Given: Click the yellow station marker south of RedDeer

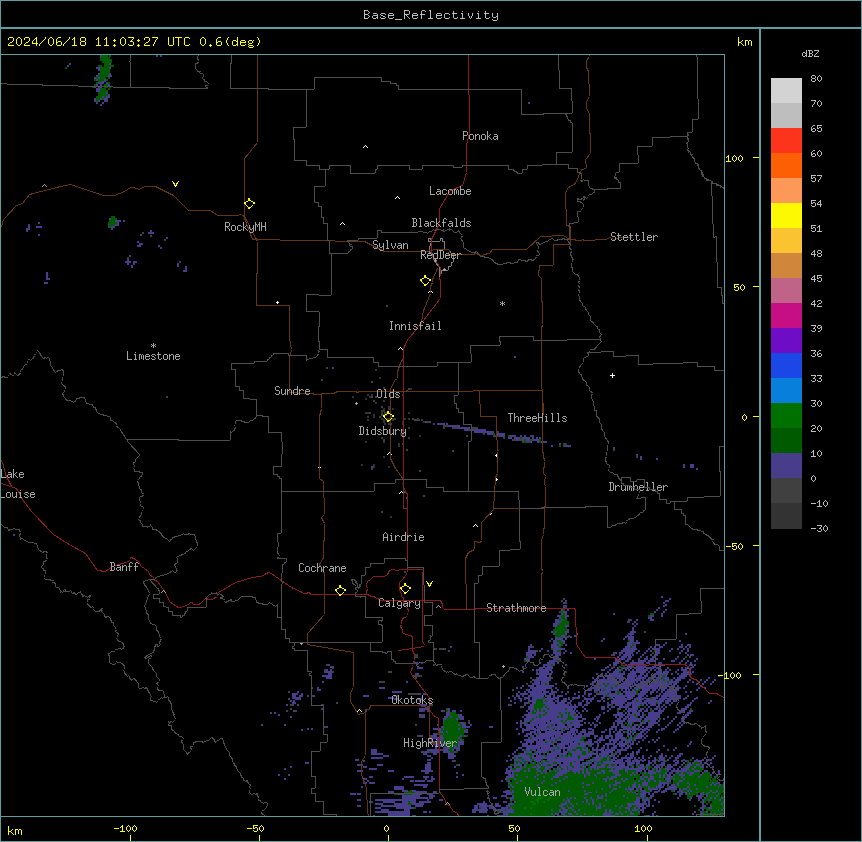Looking at the screenshot, I should tap(426, 281).
